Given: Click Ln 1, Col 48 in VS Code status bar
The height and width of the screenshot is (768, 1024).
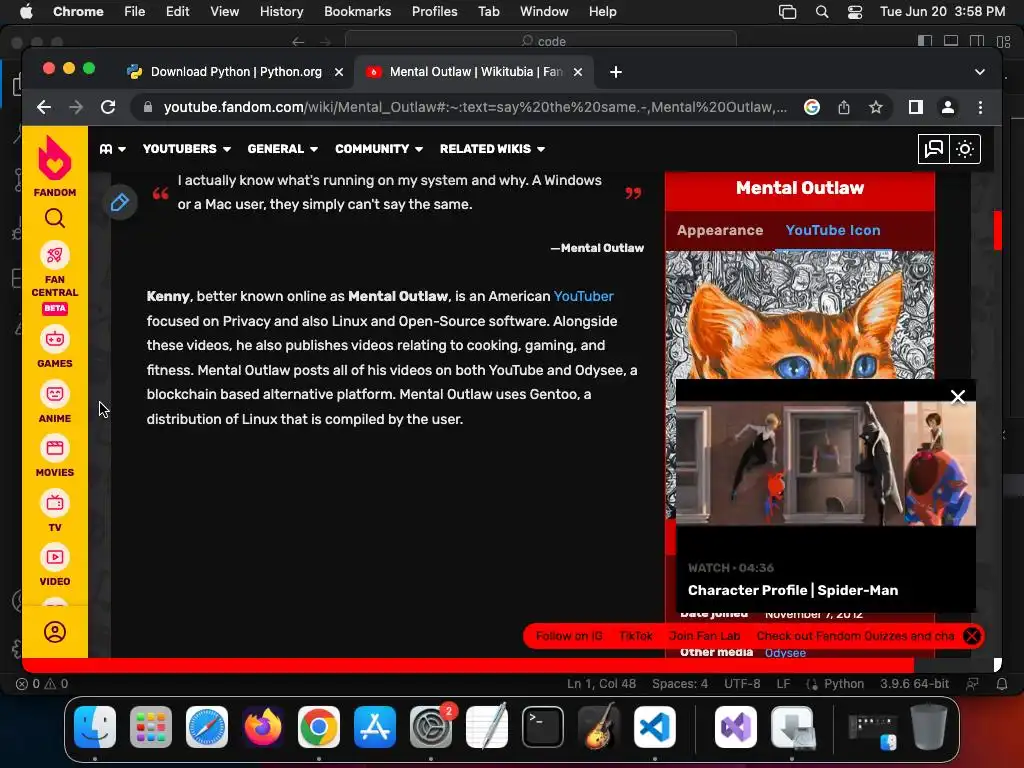Looking at the screenshot, I should point(601,684).
